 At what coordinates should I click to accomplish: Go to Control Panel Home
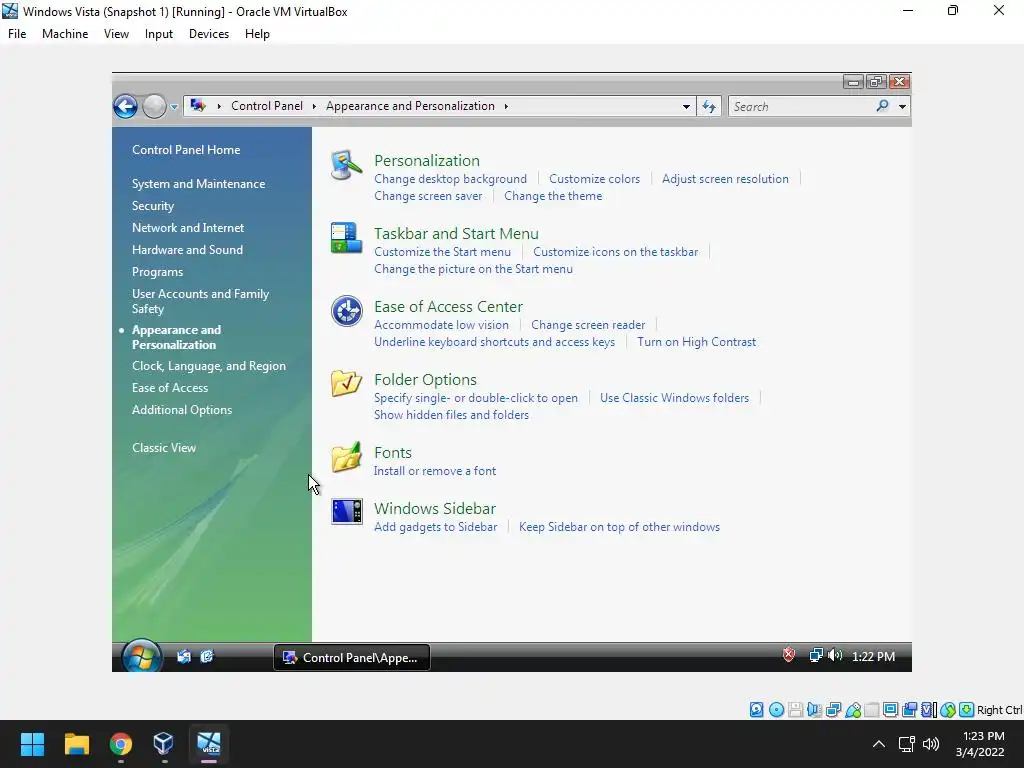point(186,150)
